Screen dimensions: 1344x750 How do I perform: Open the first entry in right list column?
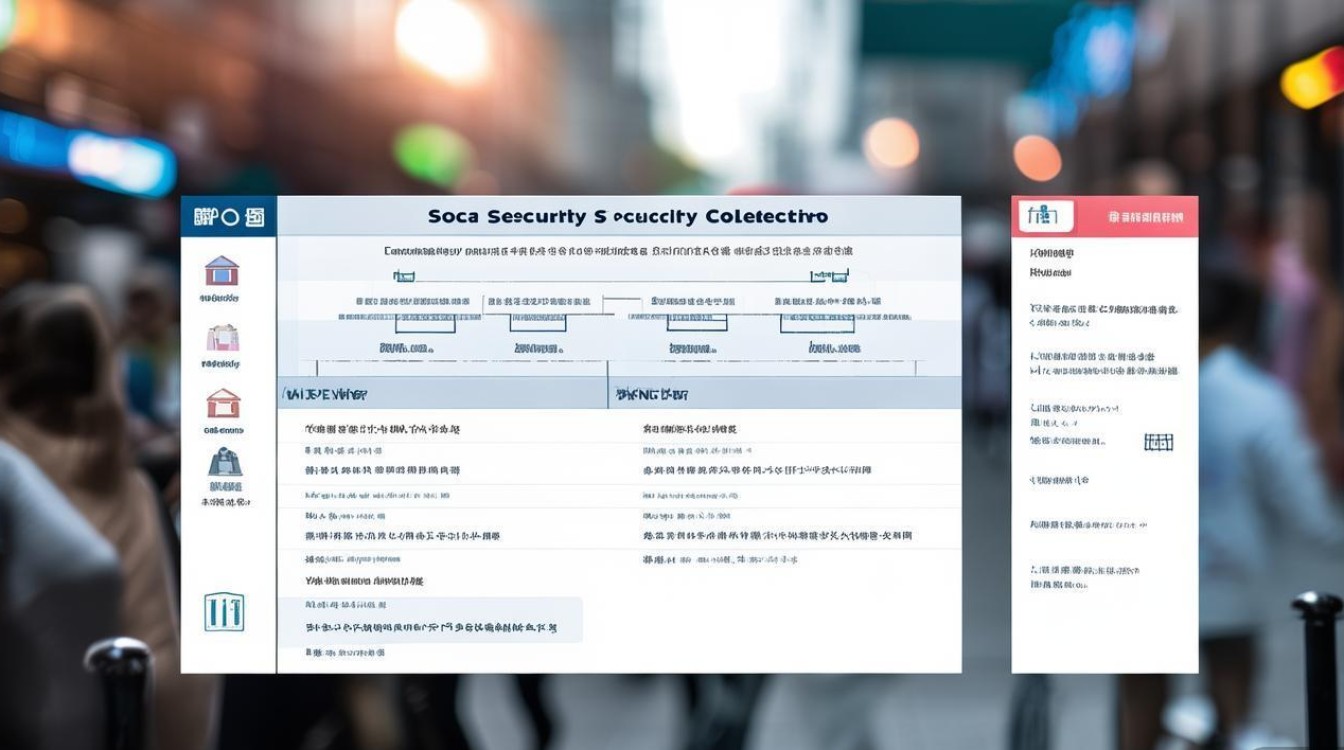pyautogui.click(x=690, y=429)
